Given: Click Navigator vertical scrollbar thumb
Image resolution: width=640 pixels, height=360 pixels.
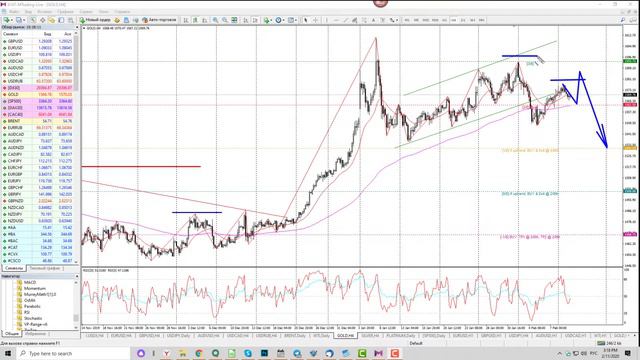Looking at the screenshot, I should pos(76,318).
